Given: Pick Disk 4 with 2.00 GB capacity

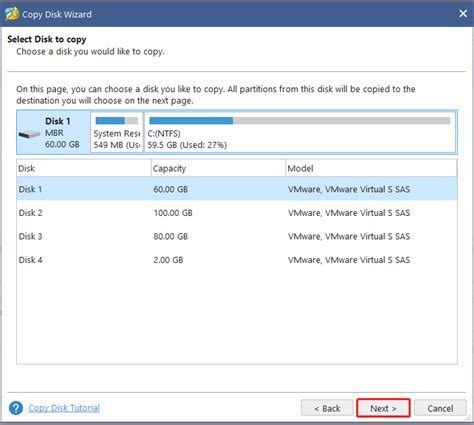Looking at the screenshot, I should tap(237, 260).
